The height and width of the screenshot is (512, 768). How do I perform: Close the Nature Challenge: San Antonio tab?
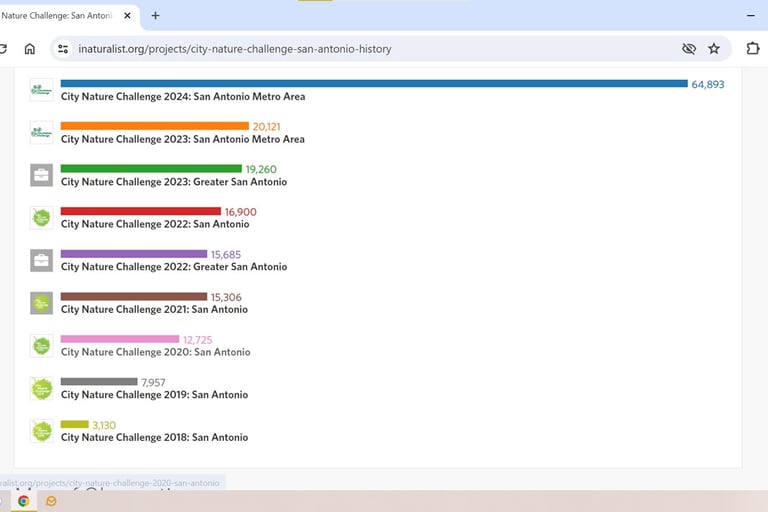click(127, 16)
